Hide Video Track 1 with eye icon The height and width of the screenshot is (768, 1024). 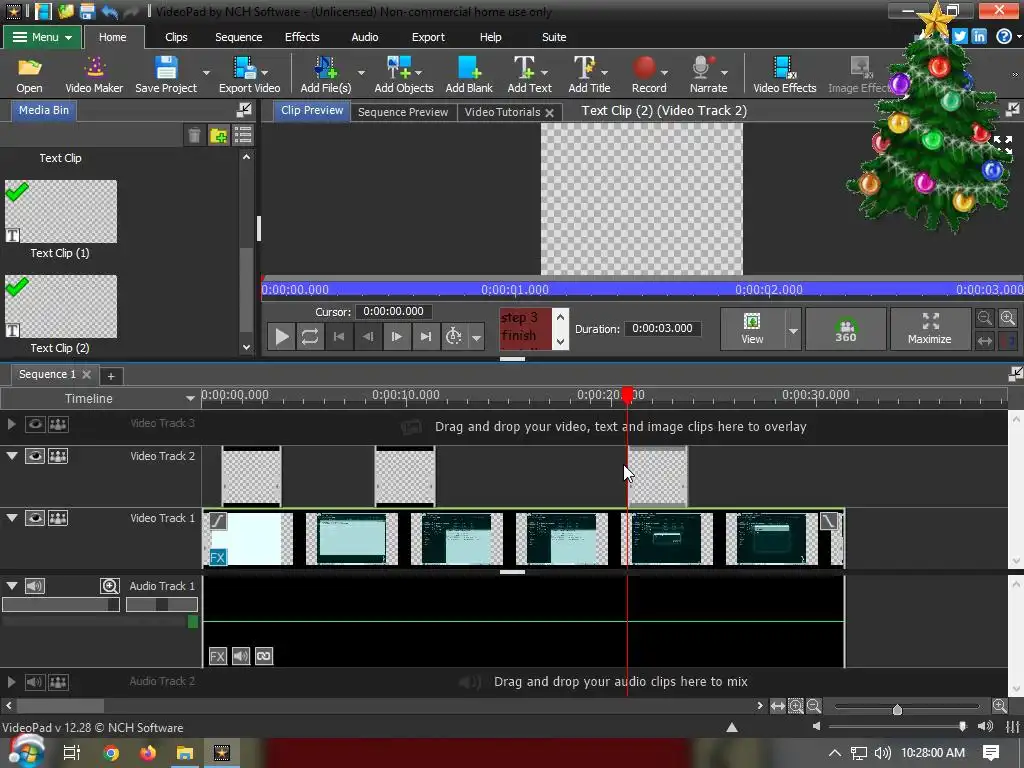pyautogui.click(x=35, y=518)
